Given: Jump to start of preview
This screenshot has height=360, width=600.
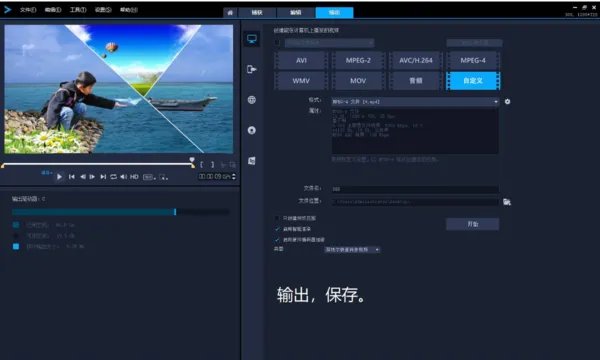Looking at the screenshot, I should [72, 177].
